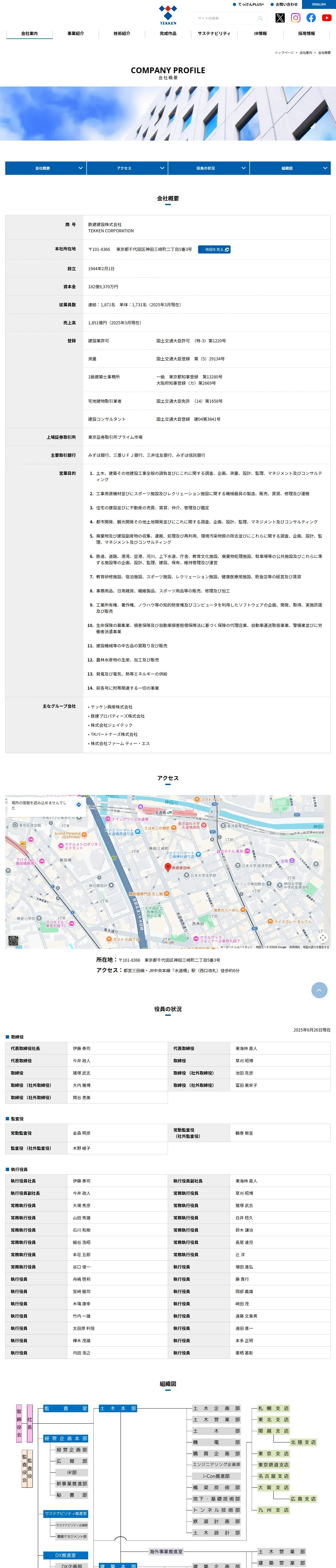
Task: Click the 札幌支店 box in org chart
Action: (273, 1409)
